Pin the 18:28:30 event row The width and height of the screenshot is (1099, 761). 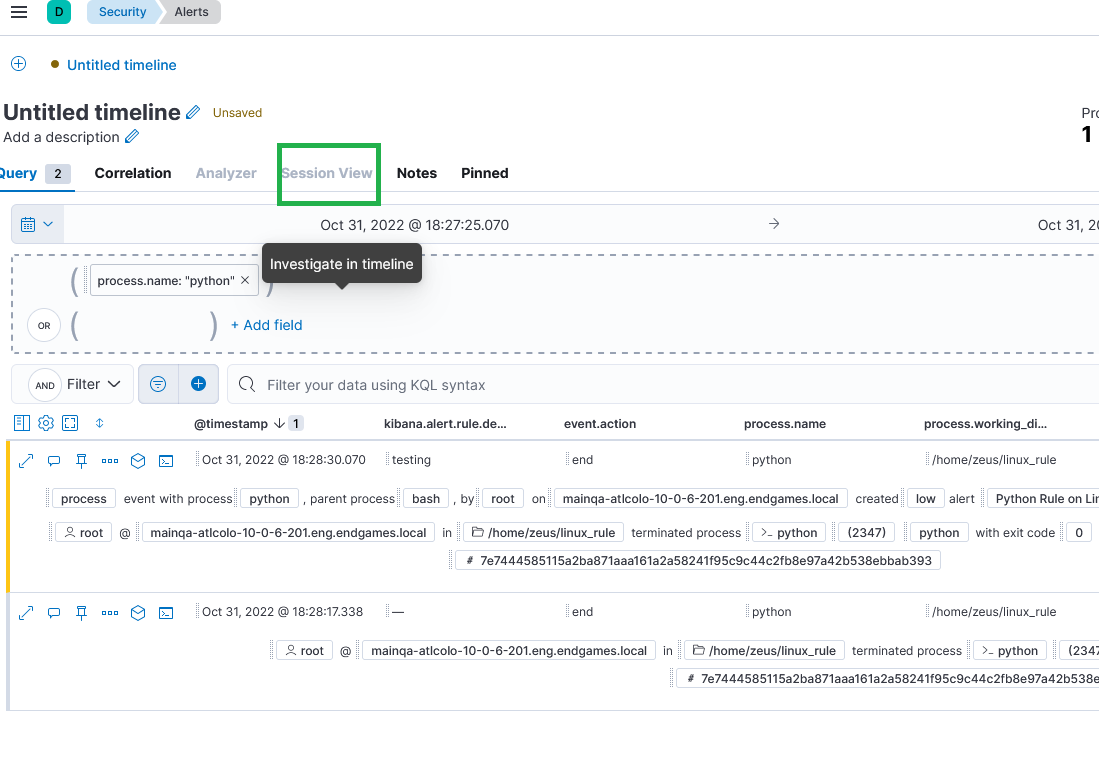click(81, 460)
